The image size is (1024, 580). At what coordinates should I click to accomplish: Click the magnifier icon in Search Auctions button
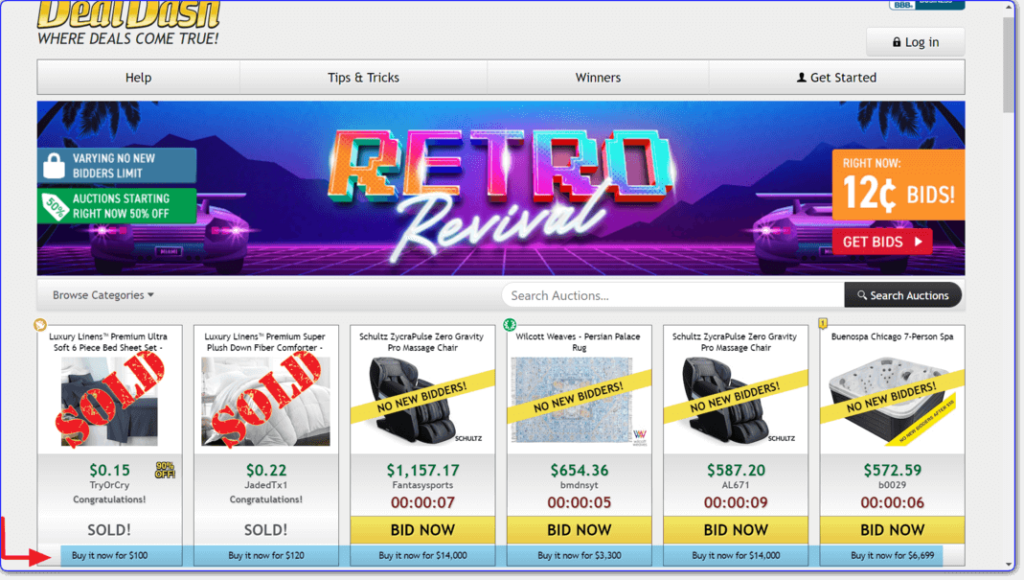862,295
